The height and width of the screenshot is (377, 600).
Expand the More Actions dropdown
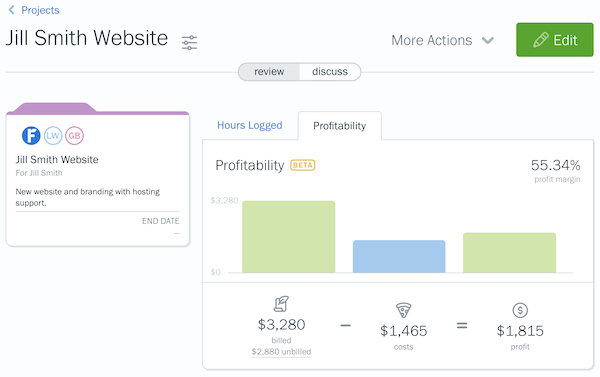(x=443, y=40)
